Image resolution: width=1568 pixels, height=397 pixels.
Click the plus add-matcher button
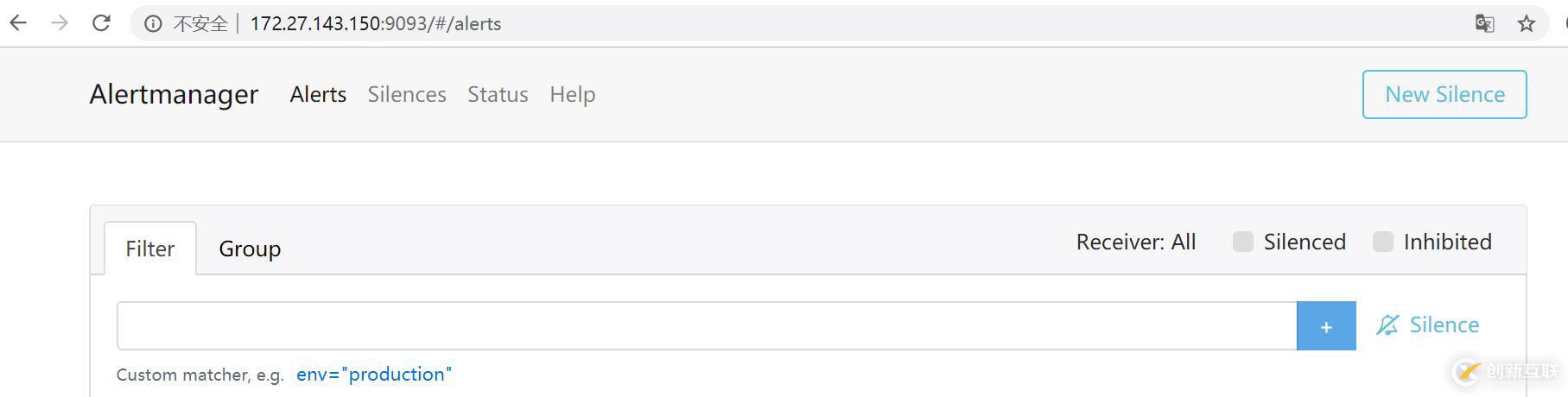pos(1326,326)
